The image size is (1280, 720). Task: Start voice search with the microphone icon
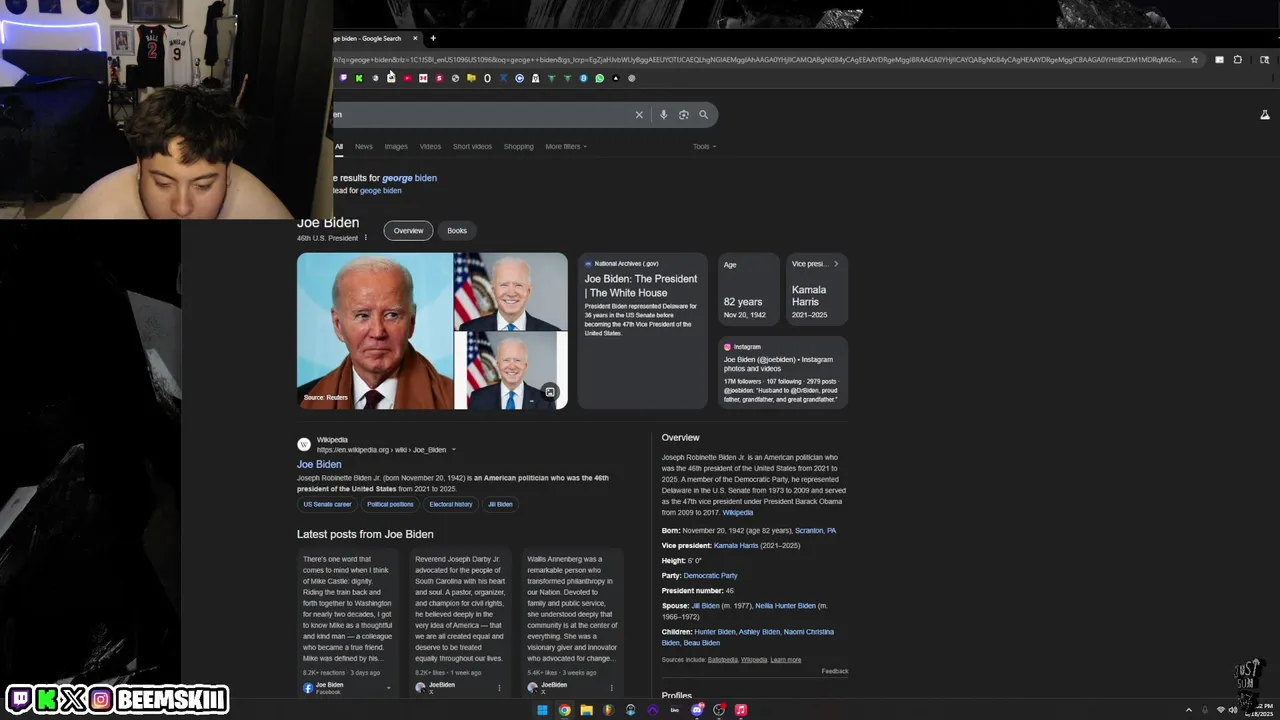663,115
